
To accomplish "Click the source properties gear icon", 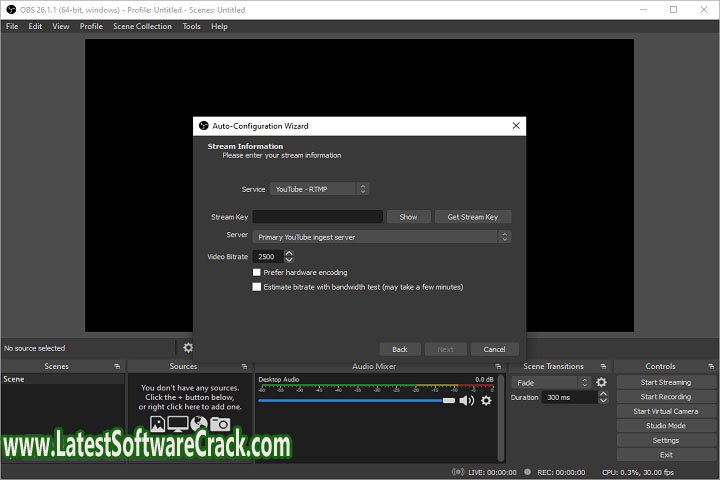I will [187, 348].
